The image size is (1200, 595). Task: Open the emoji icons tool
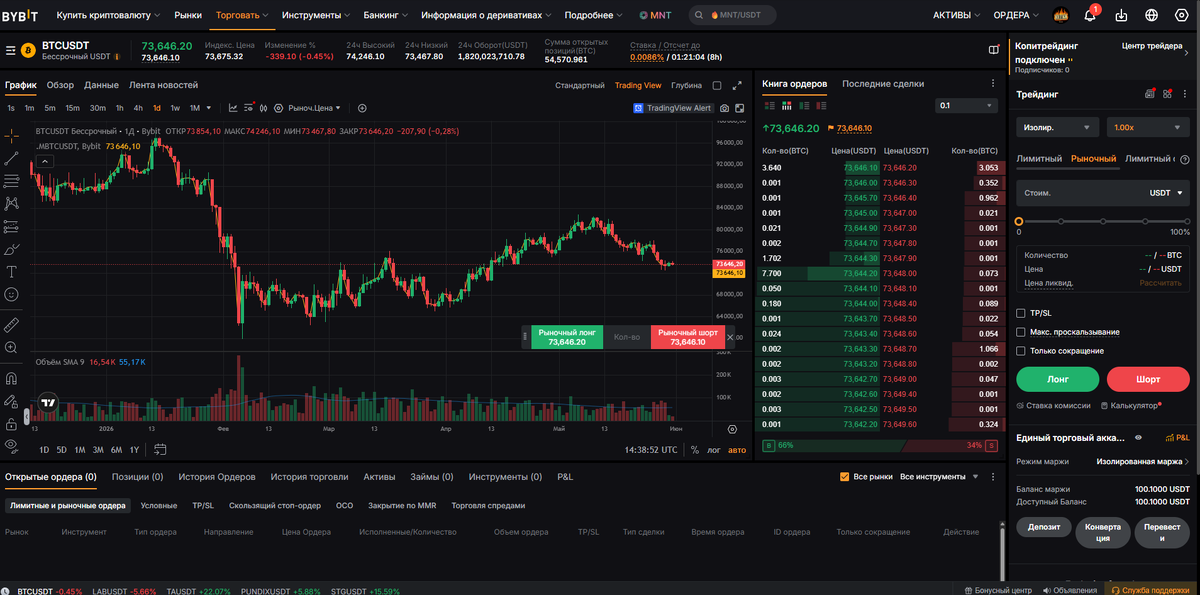(11, 295)
